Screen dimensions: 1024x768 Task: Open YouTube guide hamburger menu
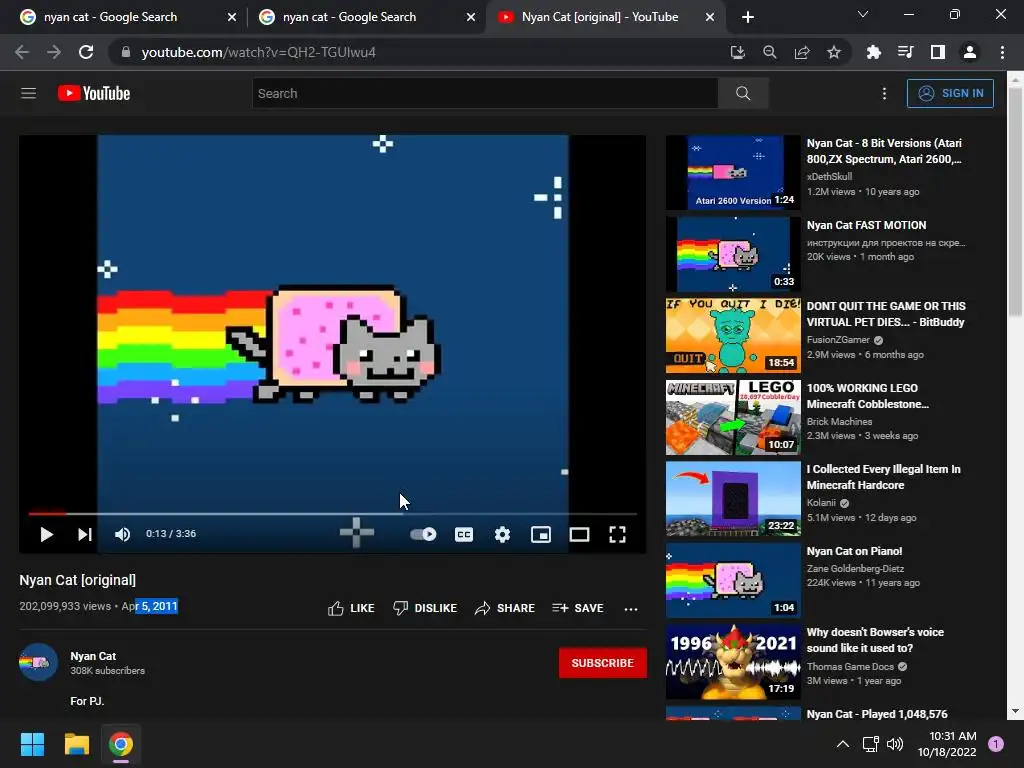[28, 93]
